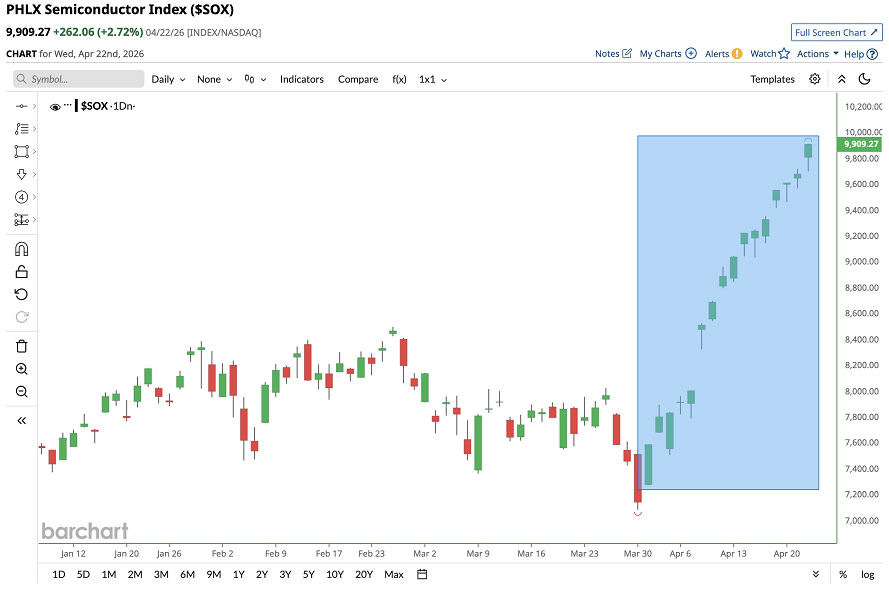889x590 pixels.
Task: Select the 1M time range
Action: 109,574
